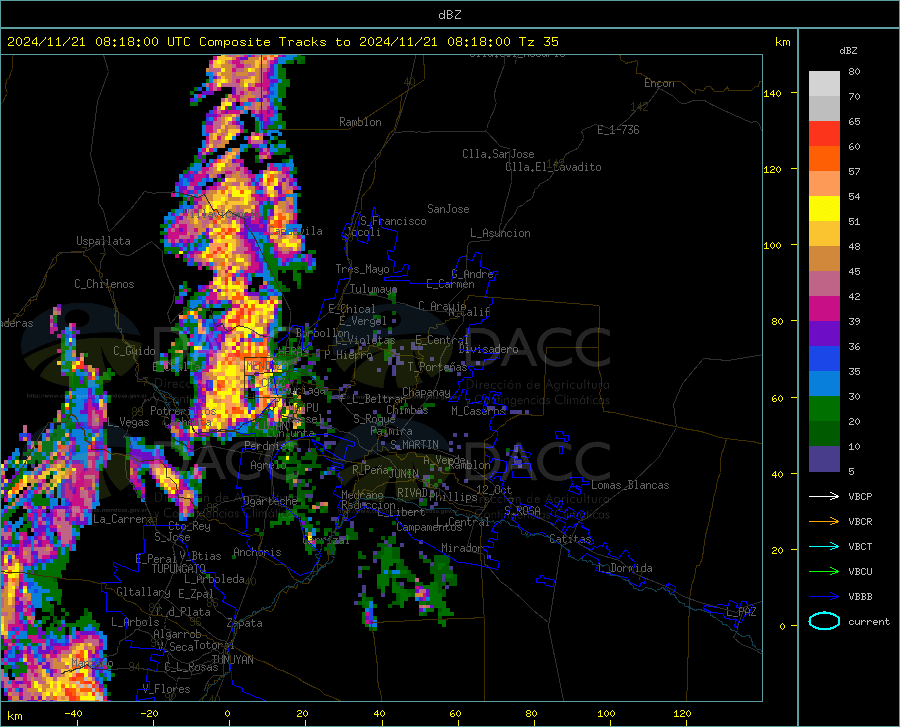
Task: Click the 'Tres_Mayo' map label
Action: tap(362, 269)
